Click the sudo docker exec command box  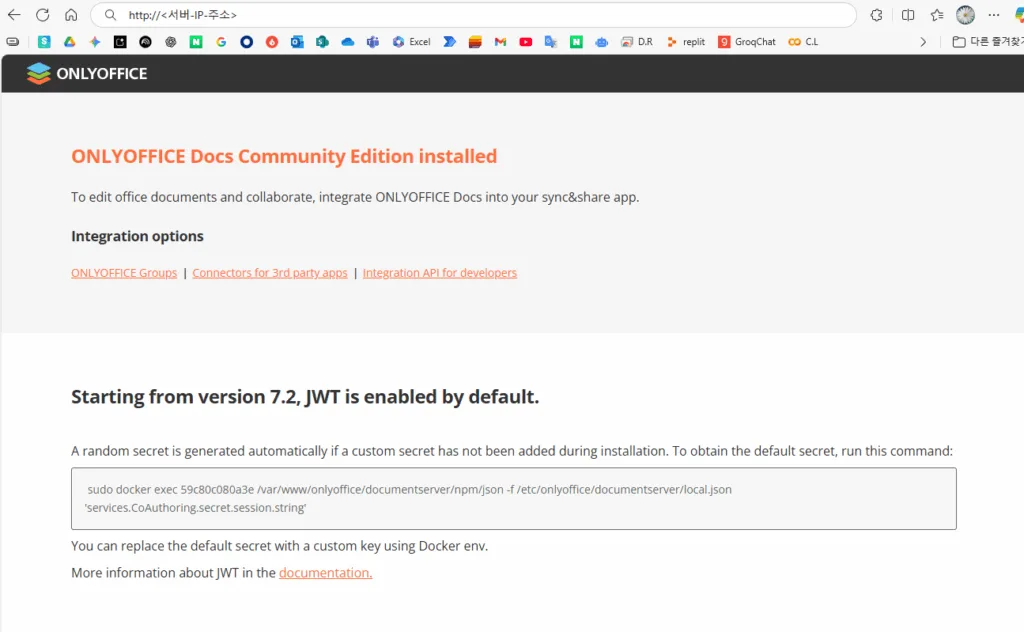tap(514, 498)
